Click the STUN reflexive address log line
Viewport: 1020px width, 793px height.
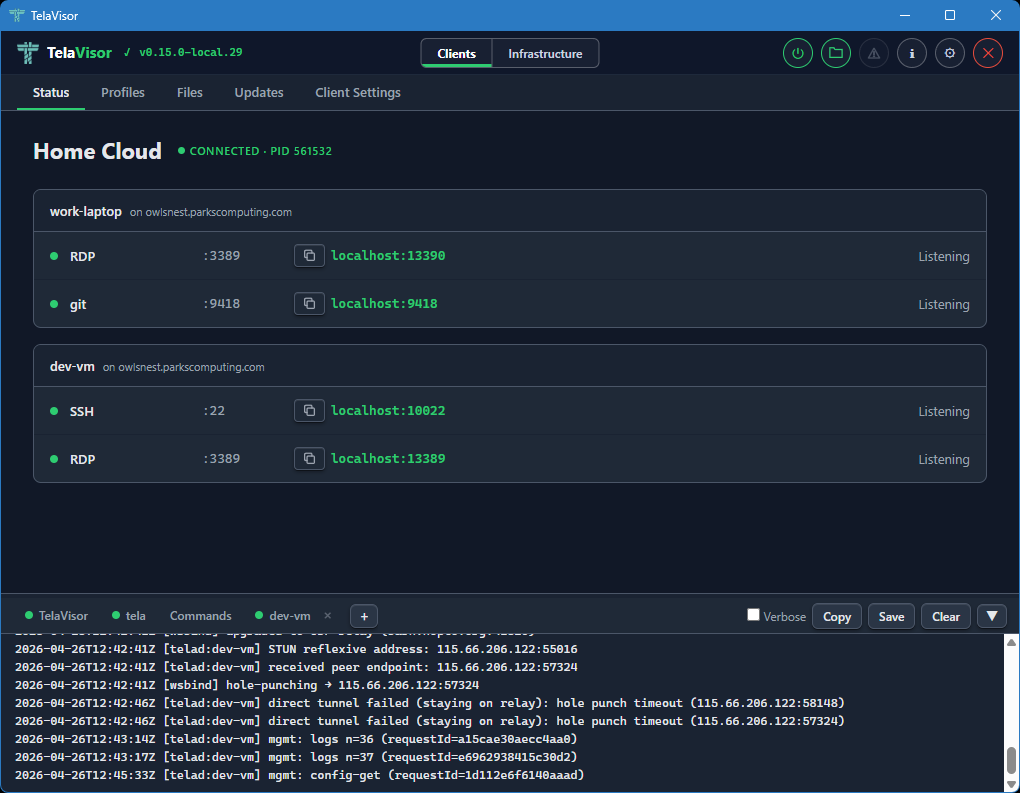click(x=296, y=649)
